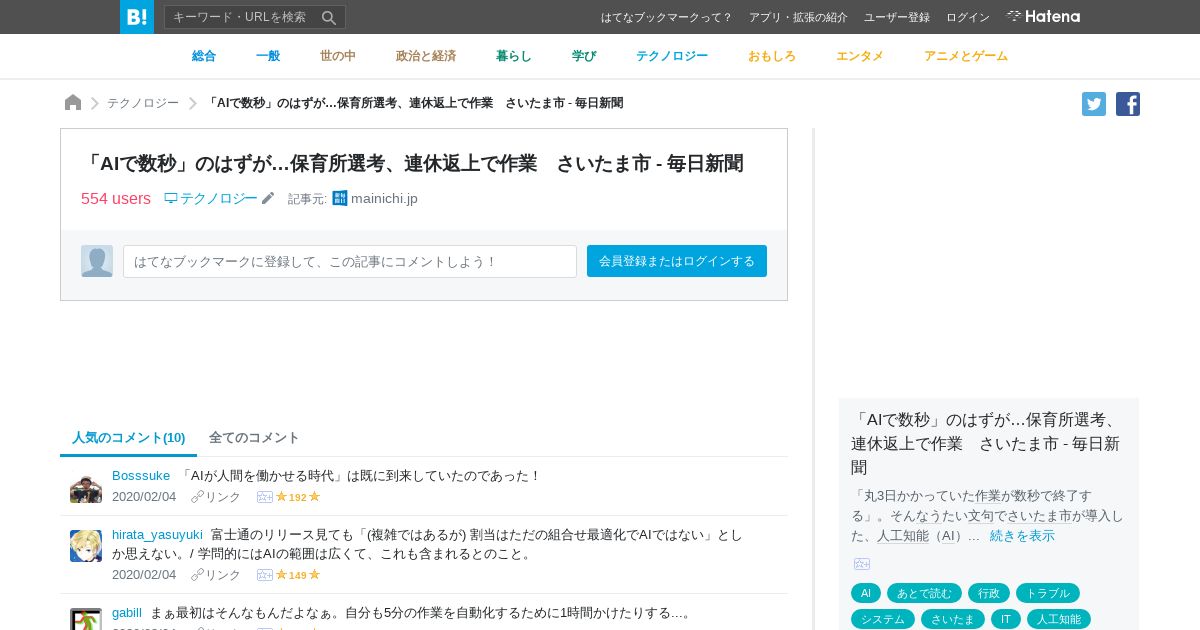Open アニメとゲーム category tab
The width and height of the screenshot is (1200, 630).
coord(966,56)
